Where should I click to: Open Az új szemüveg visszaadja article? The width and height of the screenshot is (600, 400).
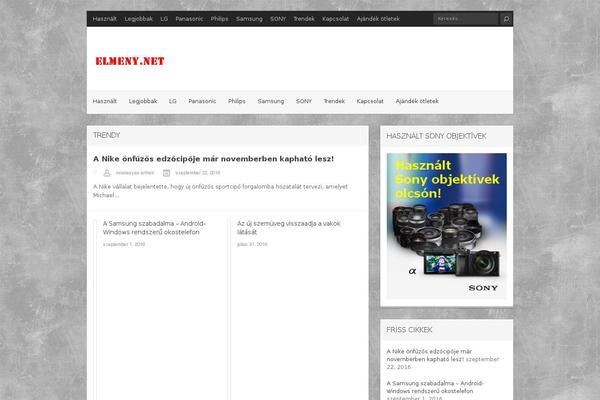289,228
